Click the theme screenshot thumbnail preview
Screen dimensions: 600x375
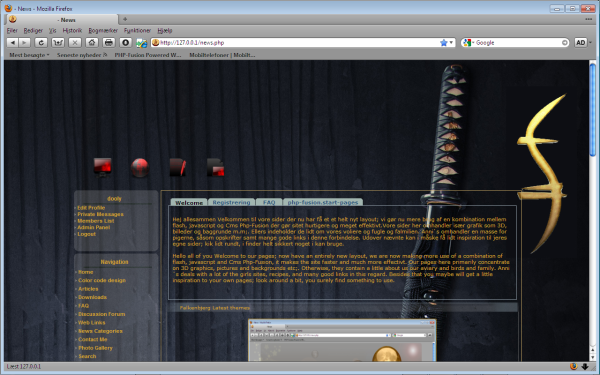342,340
